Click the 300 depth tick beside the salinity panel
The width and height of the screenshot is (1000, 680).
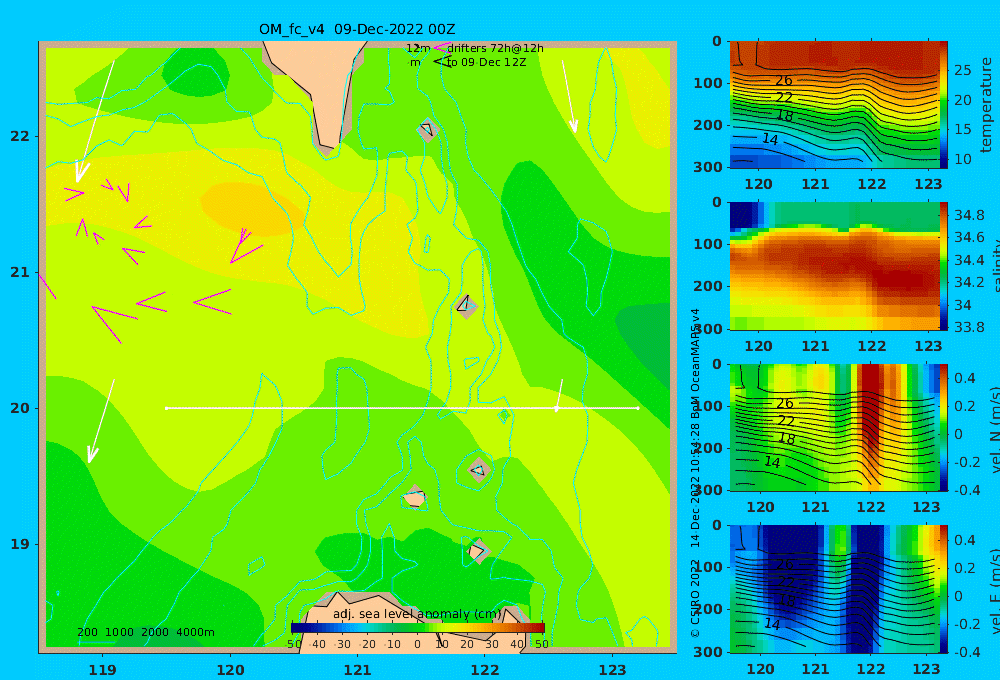(708, 329)
